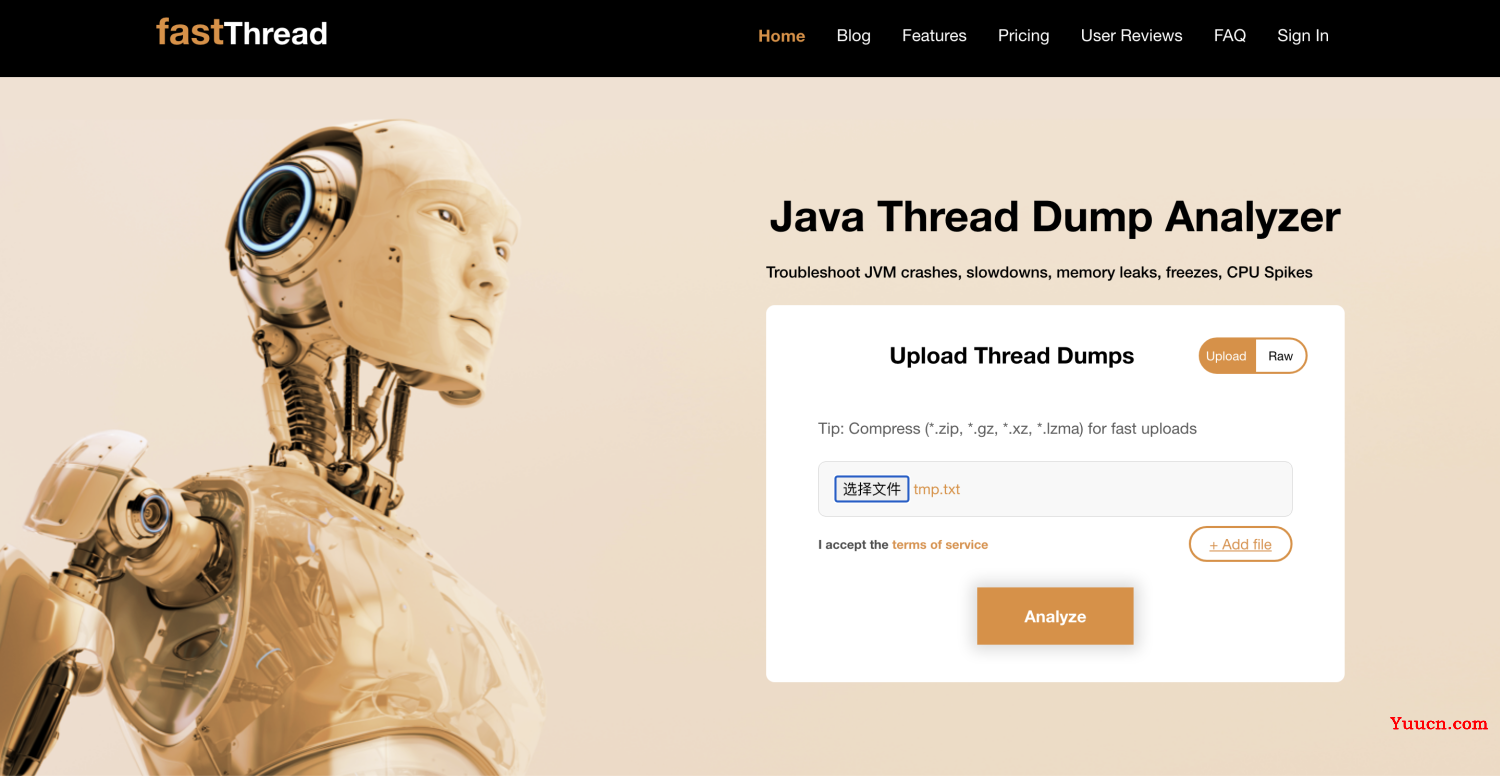1500x778 pixels.
Task: Click empty area of the file input box
Action: pyautogui.click(x=1125, y=489)
